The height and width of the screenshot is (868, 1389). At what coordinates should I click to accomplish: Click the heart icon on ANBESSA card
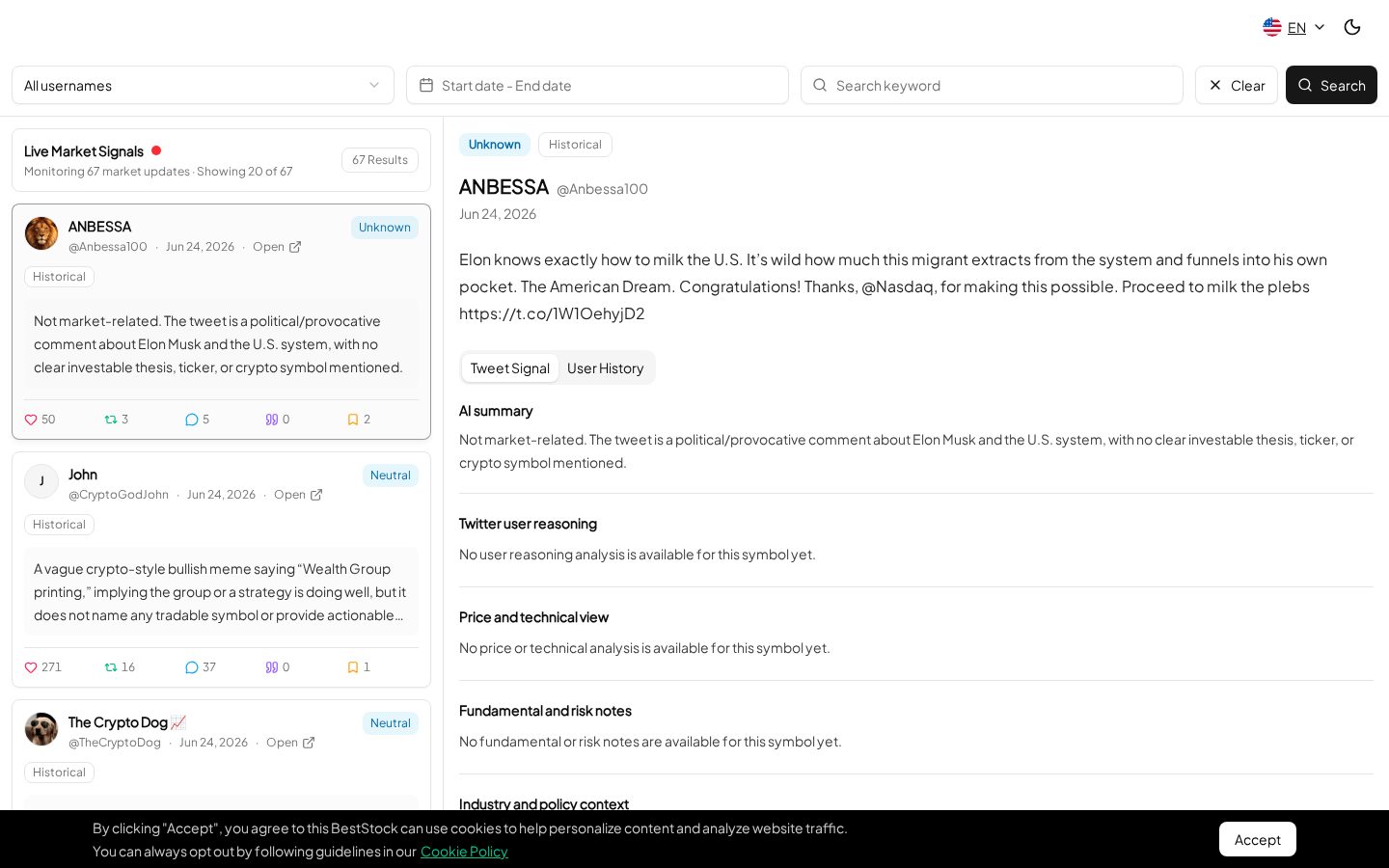tap(31, 420)
